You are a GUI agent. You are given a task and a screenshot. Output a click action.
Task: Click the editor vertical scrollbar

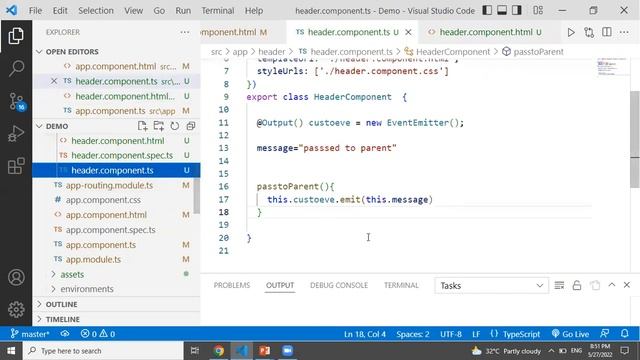point(635,139)
